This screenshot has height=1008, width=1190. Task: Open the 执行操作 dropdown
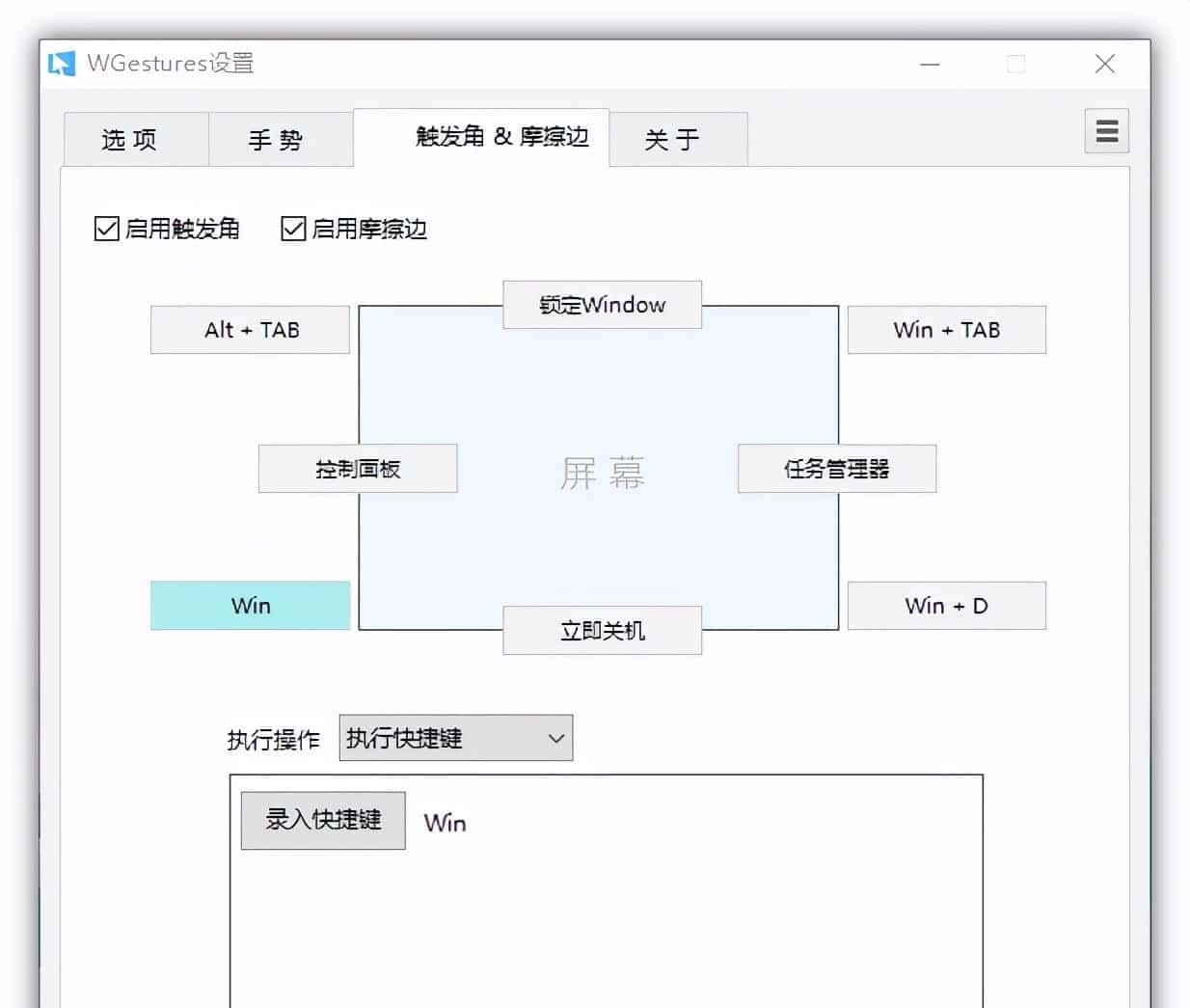(x=455, y=737)
